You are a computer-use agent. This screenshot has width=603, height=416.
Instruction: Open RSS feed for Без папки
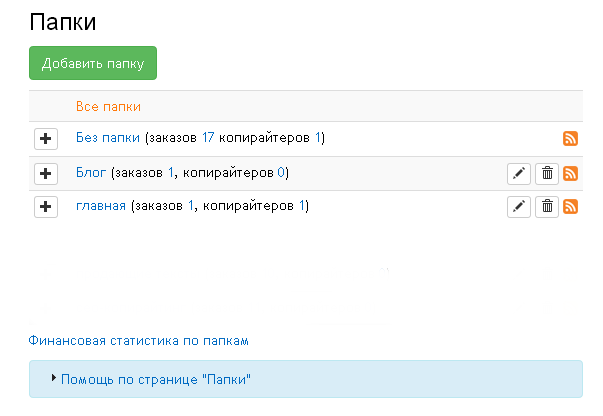[x=570, y=138]
